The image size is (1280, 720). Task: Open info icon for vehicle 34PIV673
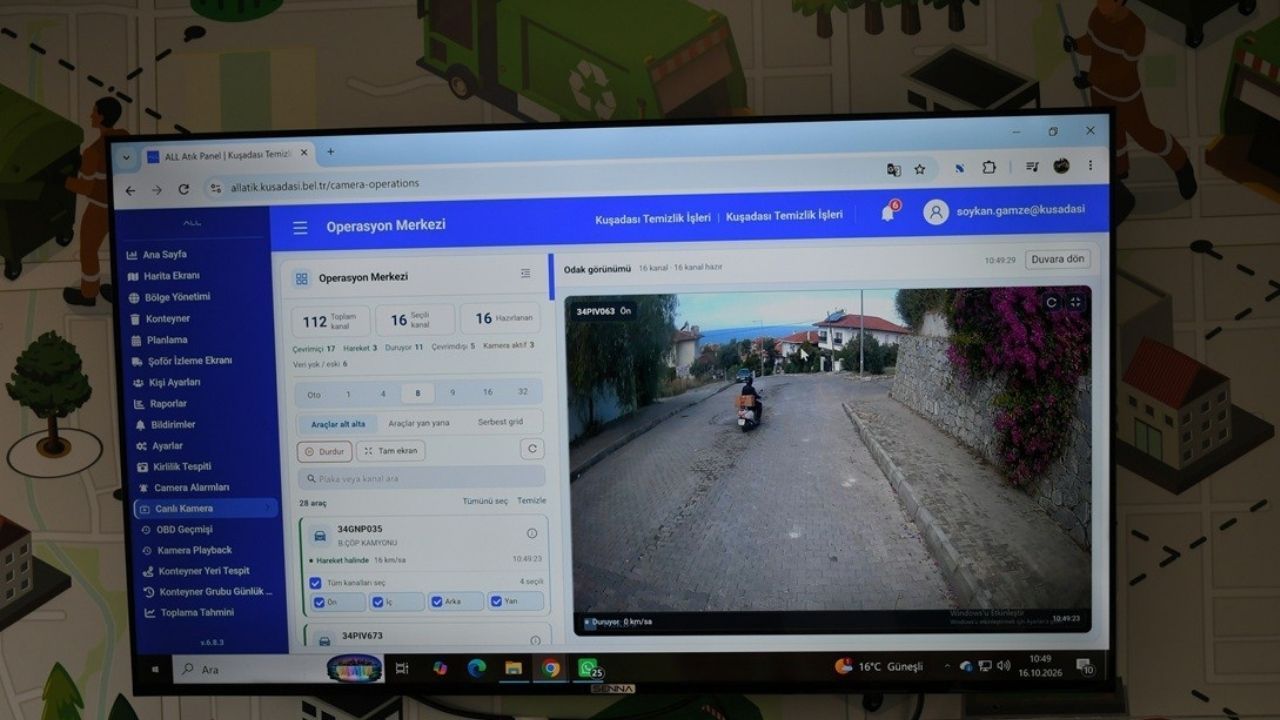point(535,640)
